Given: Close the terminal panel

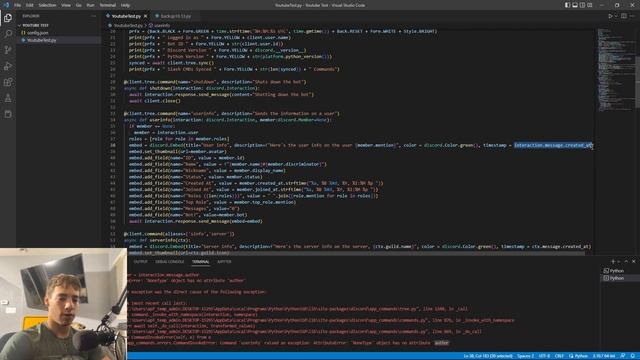Looking at the screenshot, I should pos(633,261).
